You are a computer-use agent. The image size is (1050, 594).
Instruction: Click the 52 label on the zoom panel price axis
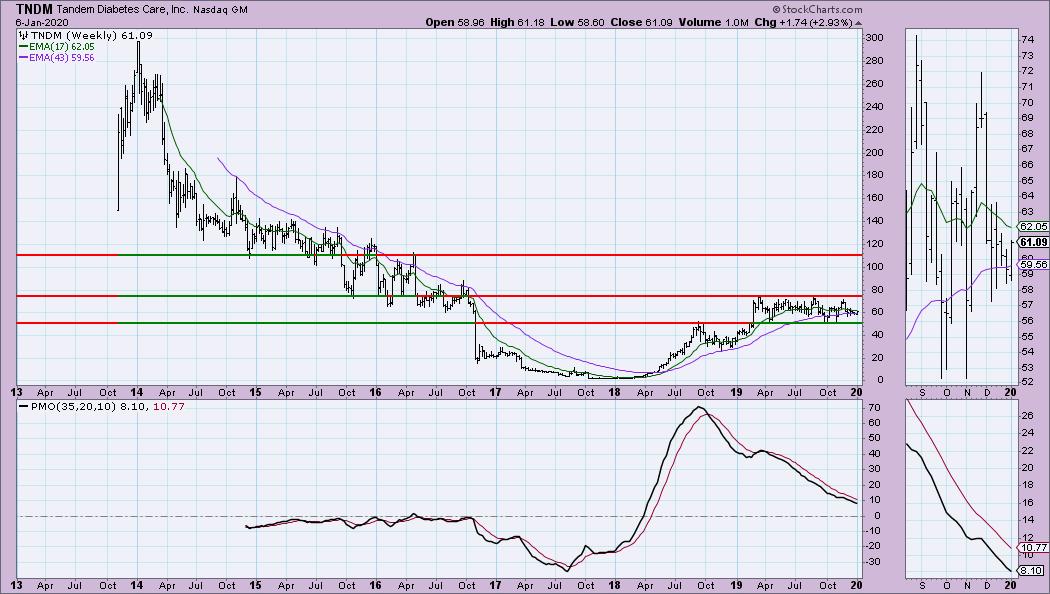(1028, 382)
